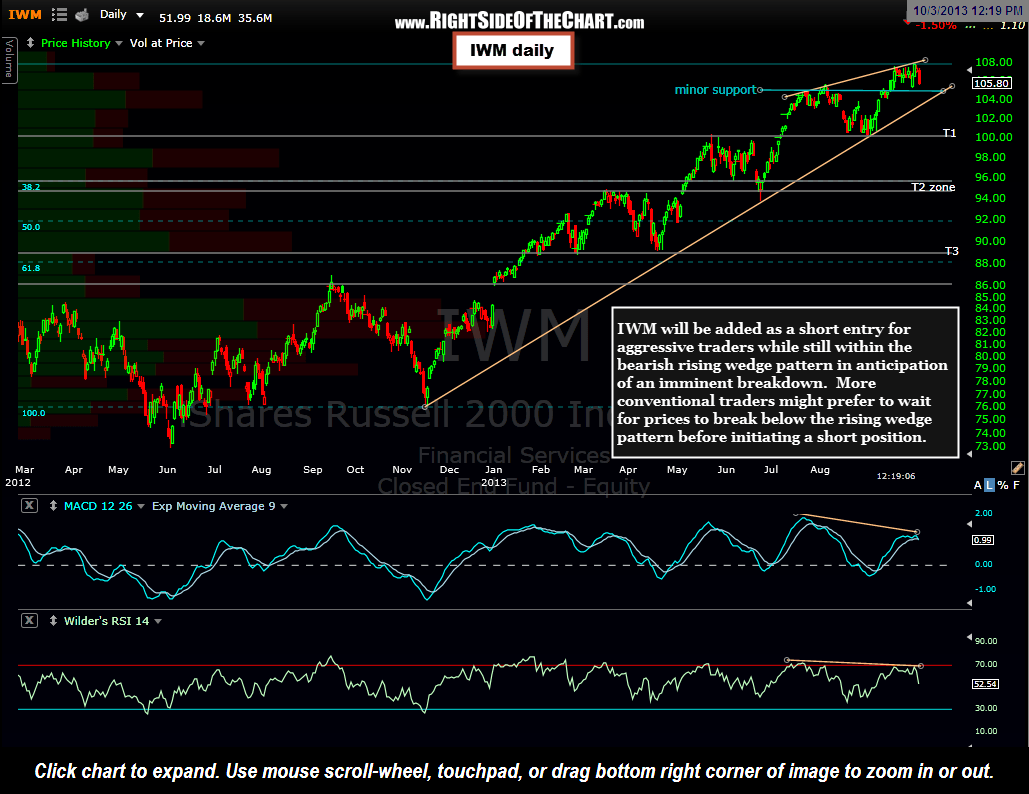
Task: Select the minor support label
Action: (715, 89)
